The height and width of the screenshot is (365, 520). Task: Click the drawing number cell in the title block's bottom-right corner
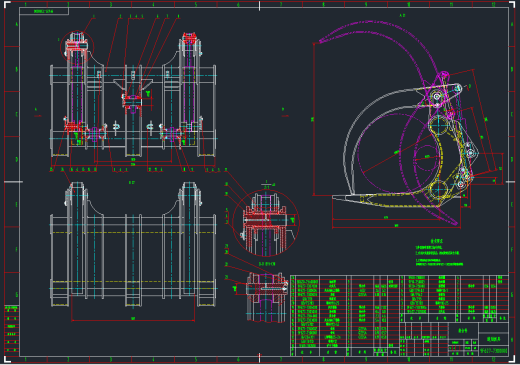(x=494, y=350)
